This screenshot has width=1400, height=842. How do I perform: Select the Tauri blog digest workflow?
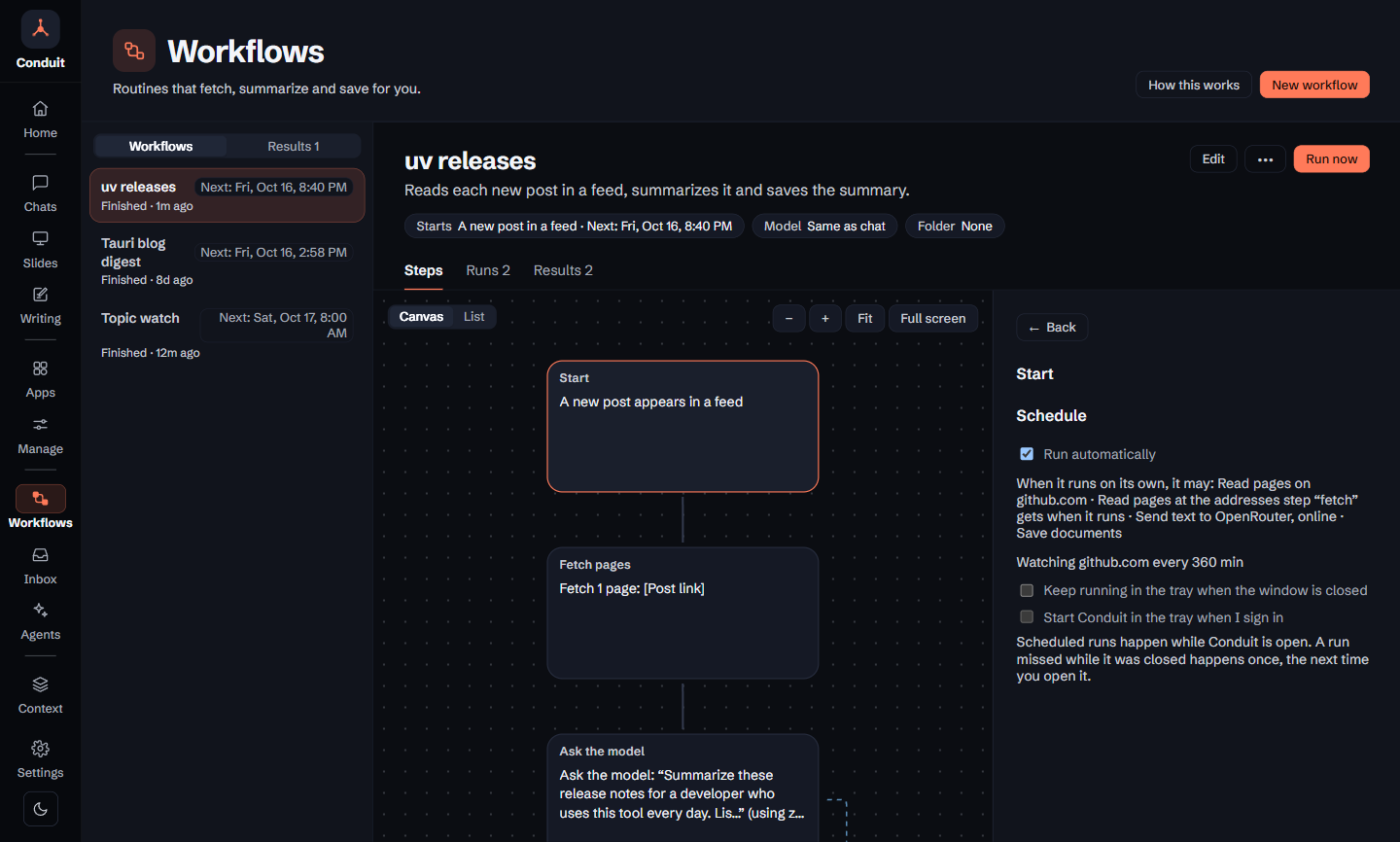tap(227, 261)
